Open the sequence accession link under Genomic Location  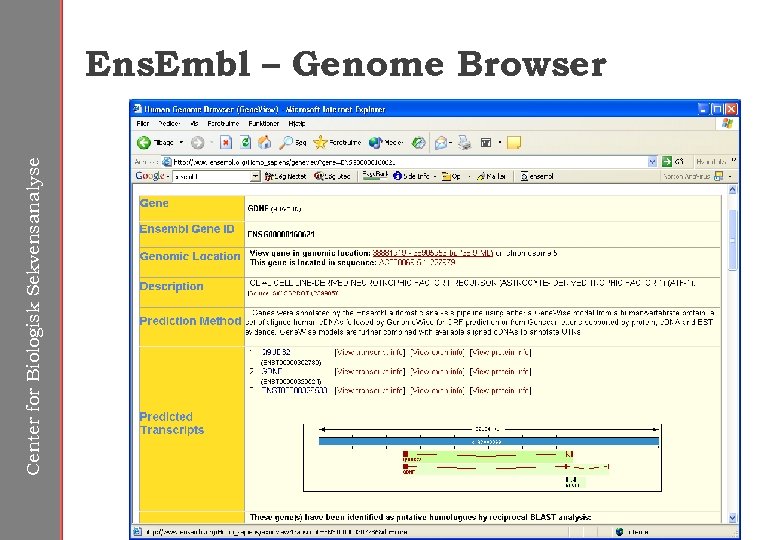(x=417, y=262)
